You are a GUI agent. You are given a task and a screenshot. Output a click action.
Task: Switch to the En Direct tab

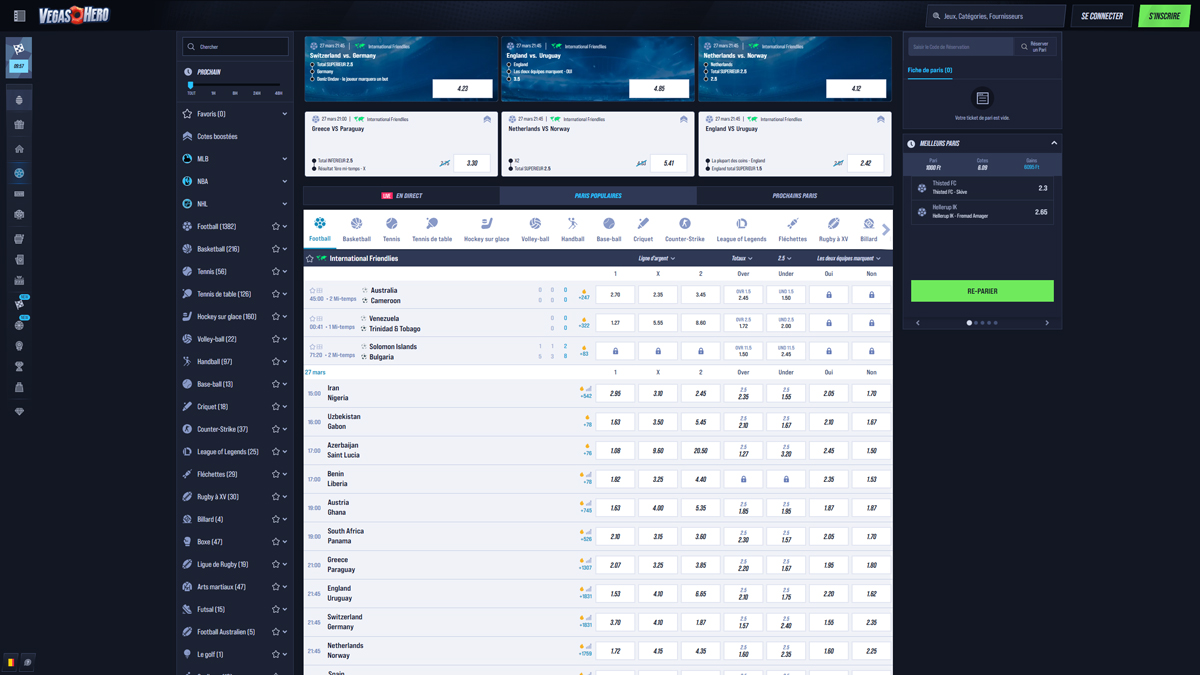click(402, 196)
